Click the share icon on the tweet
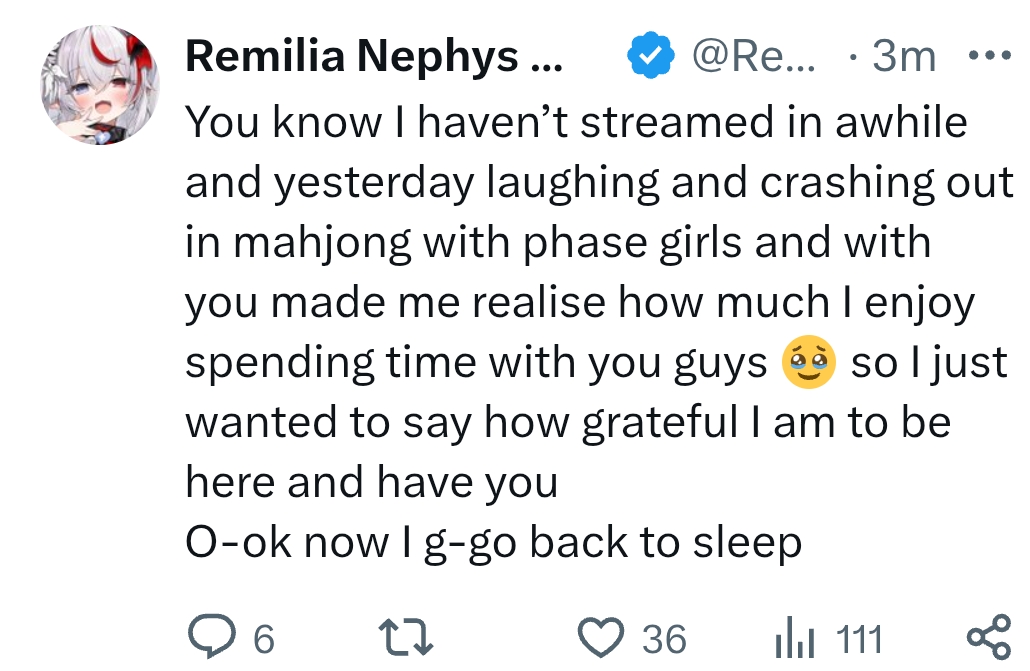This screenshot has width=1030, height=671. pyautogui.click(x=989, y=637)
